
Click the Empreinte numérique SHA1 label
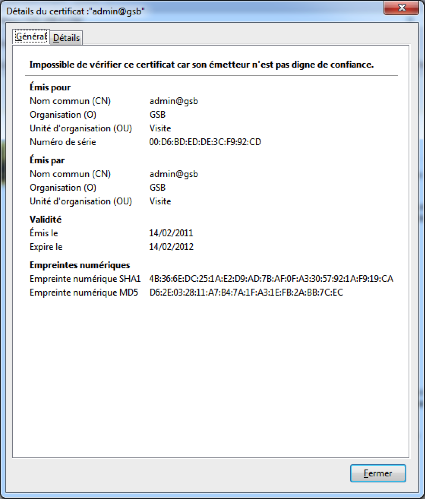pos(85,279)
